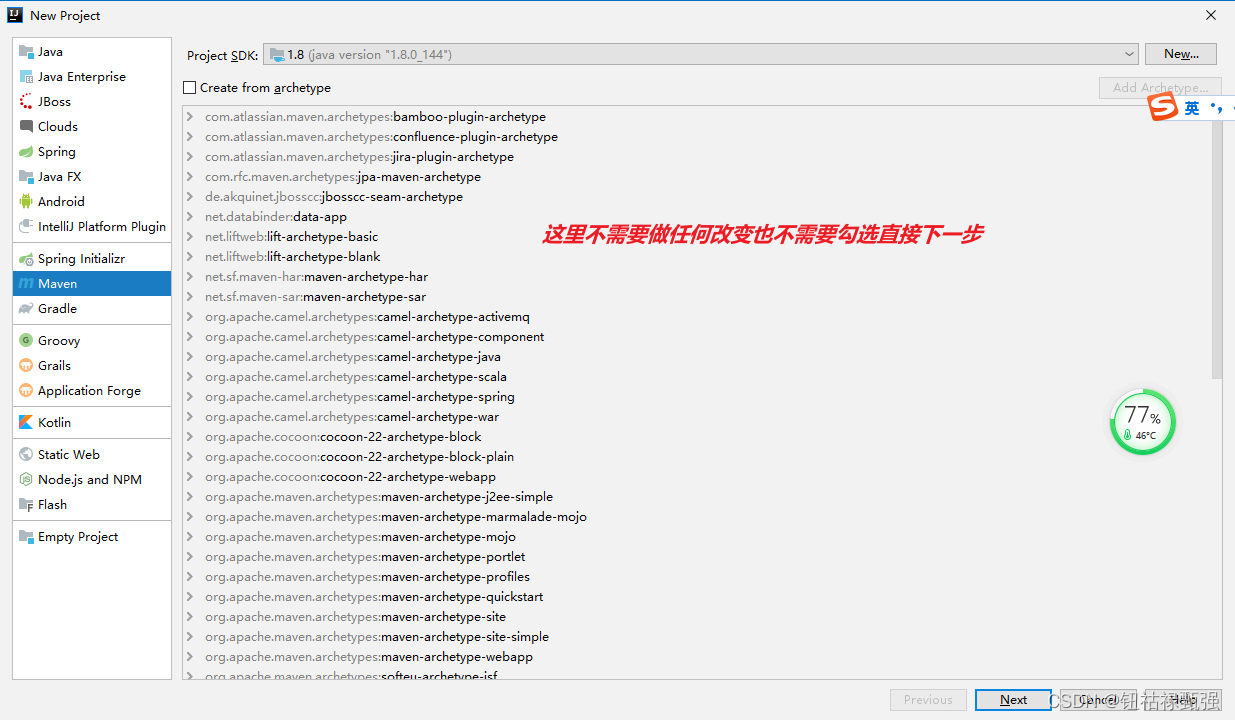Viewport: 1235px width, 720px height.
Task: Click the Clouds category icon
Action: pos(27,127)
